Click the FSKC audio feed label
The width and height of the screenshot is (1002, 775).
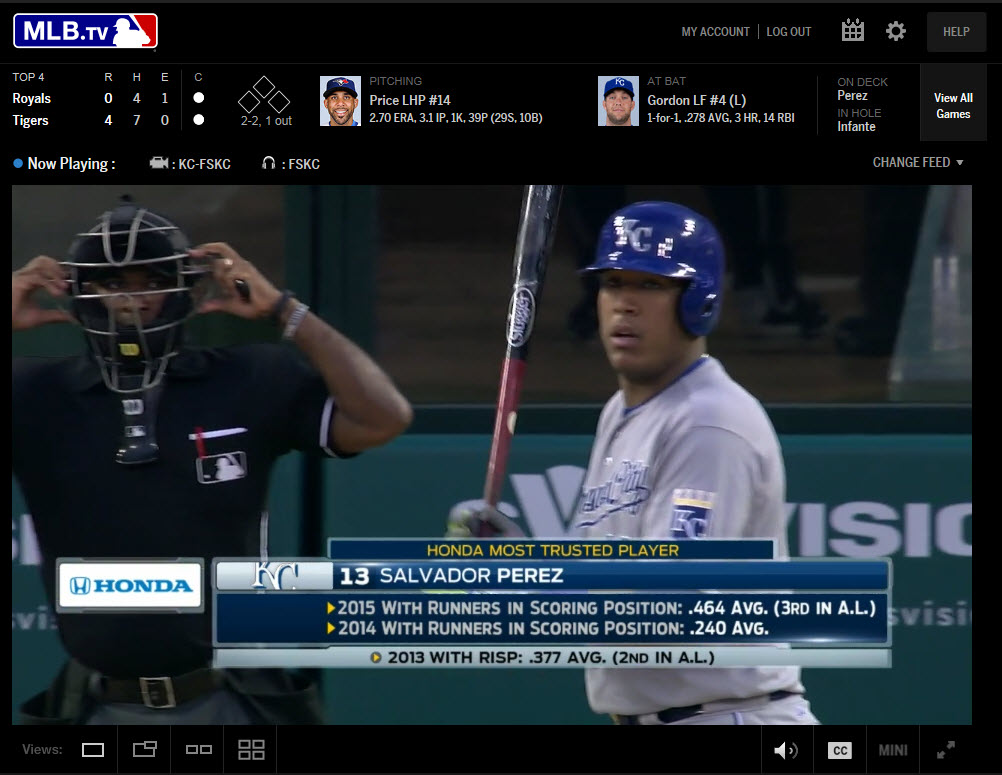click(x=304, y=164)
